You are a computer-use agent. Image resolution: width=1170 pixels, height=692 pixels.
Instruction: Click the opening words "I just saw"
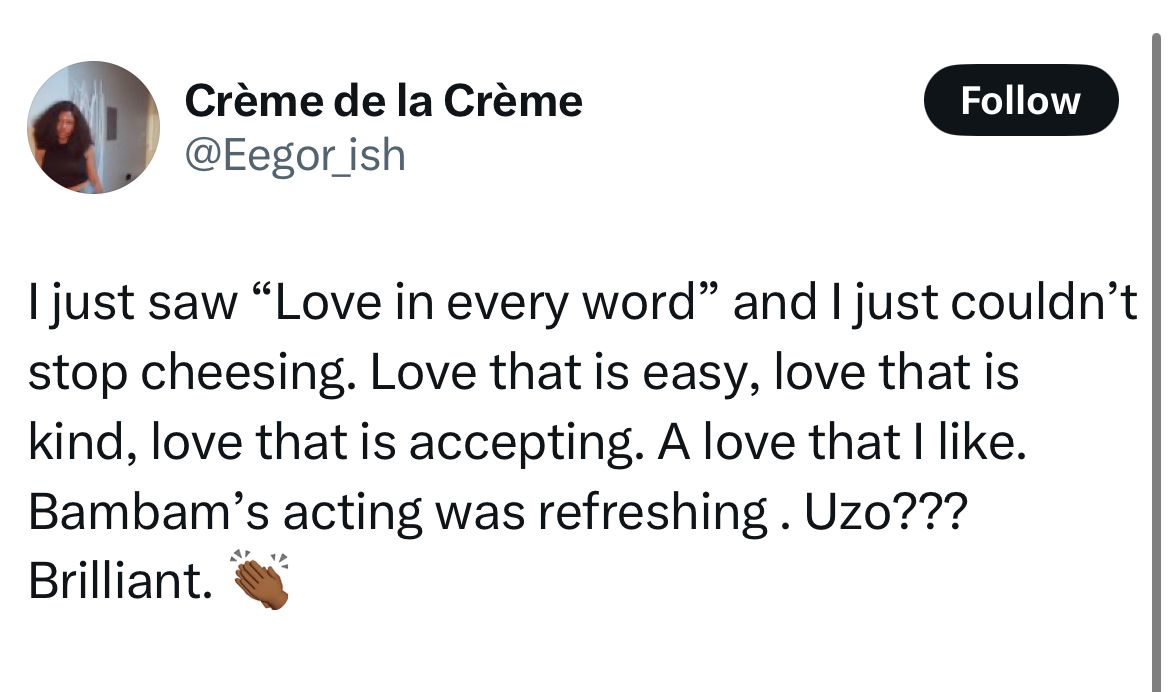point(133,303)
